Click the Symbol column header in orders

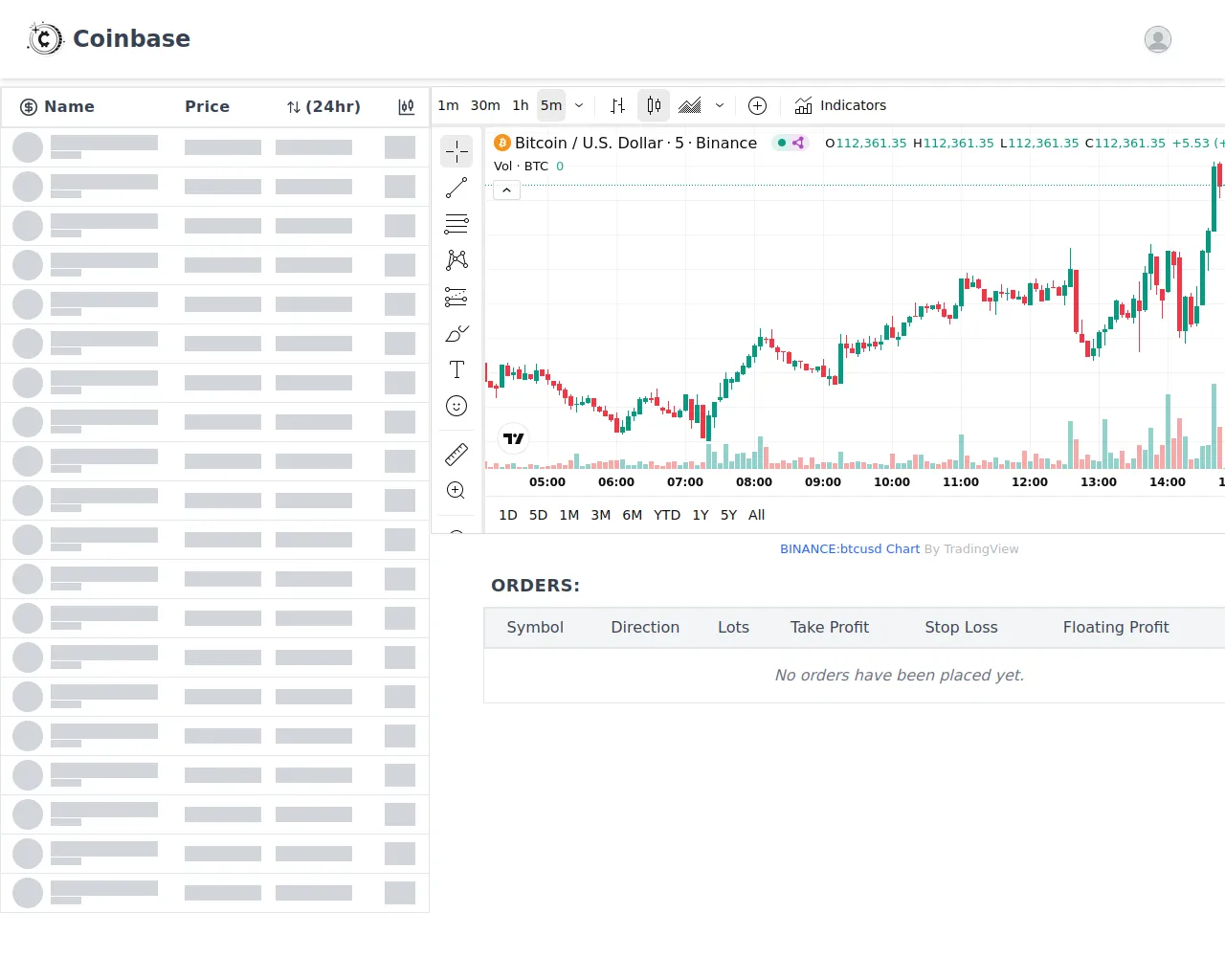point(535,628)
